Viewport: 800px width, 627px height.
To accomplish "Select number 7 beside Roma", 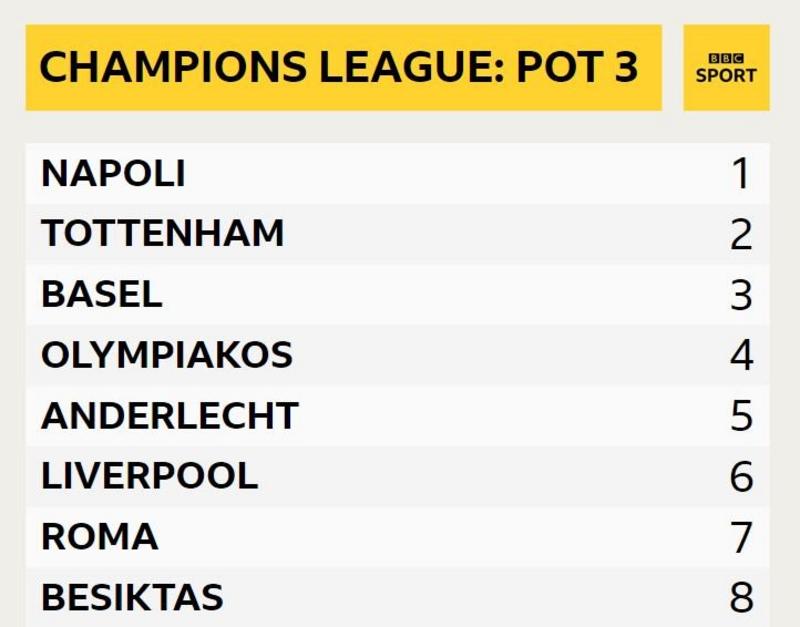I will [741, 537].
